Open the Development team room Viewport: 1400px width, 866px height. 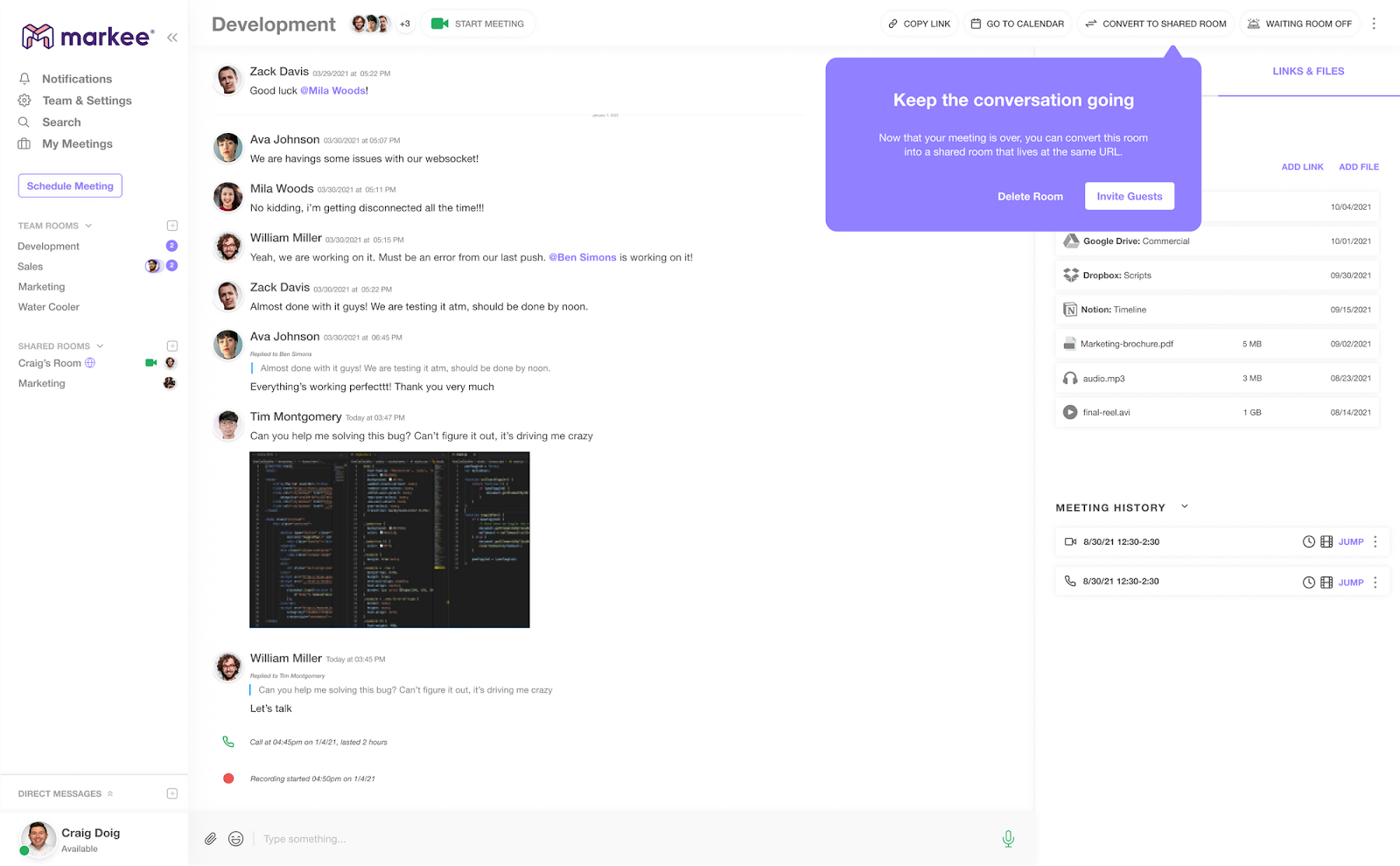(x=49, y=247)
